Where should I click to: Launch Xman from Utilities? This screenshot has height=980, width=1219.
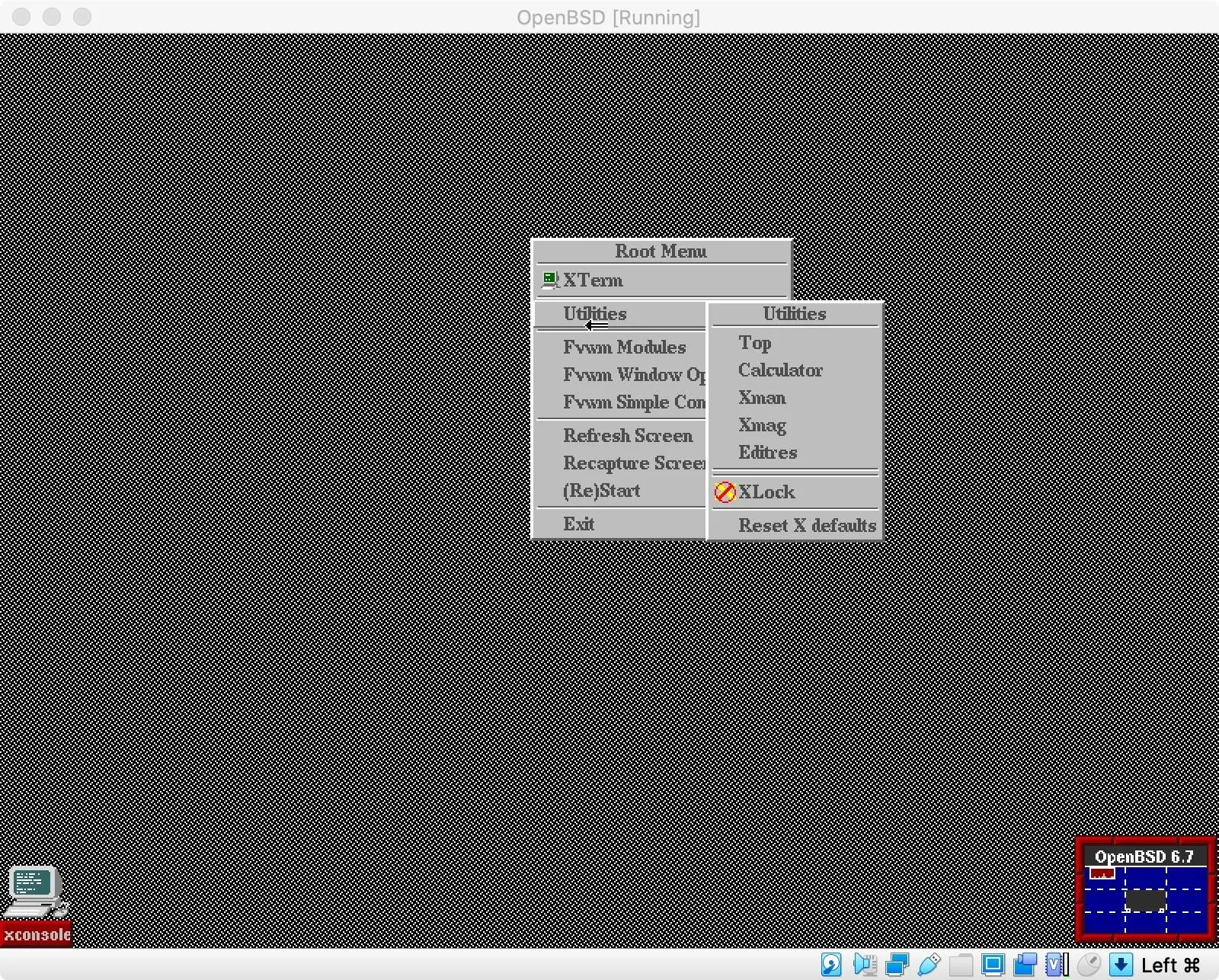pos(795,398)
